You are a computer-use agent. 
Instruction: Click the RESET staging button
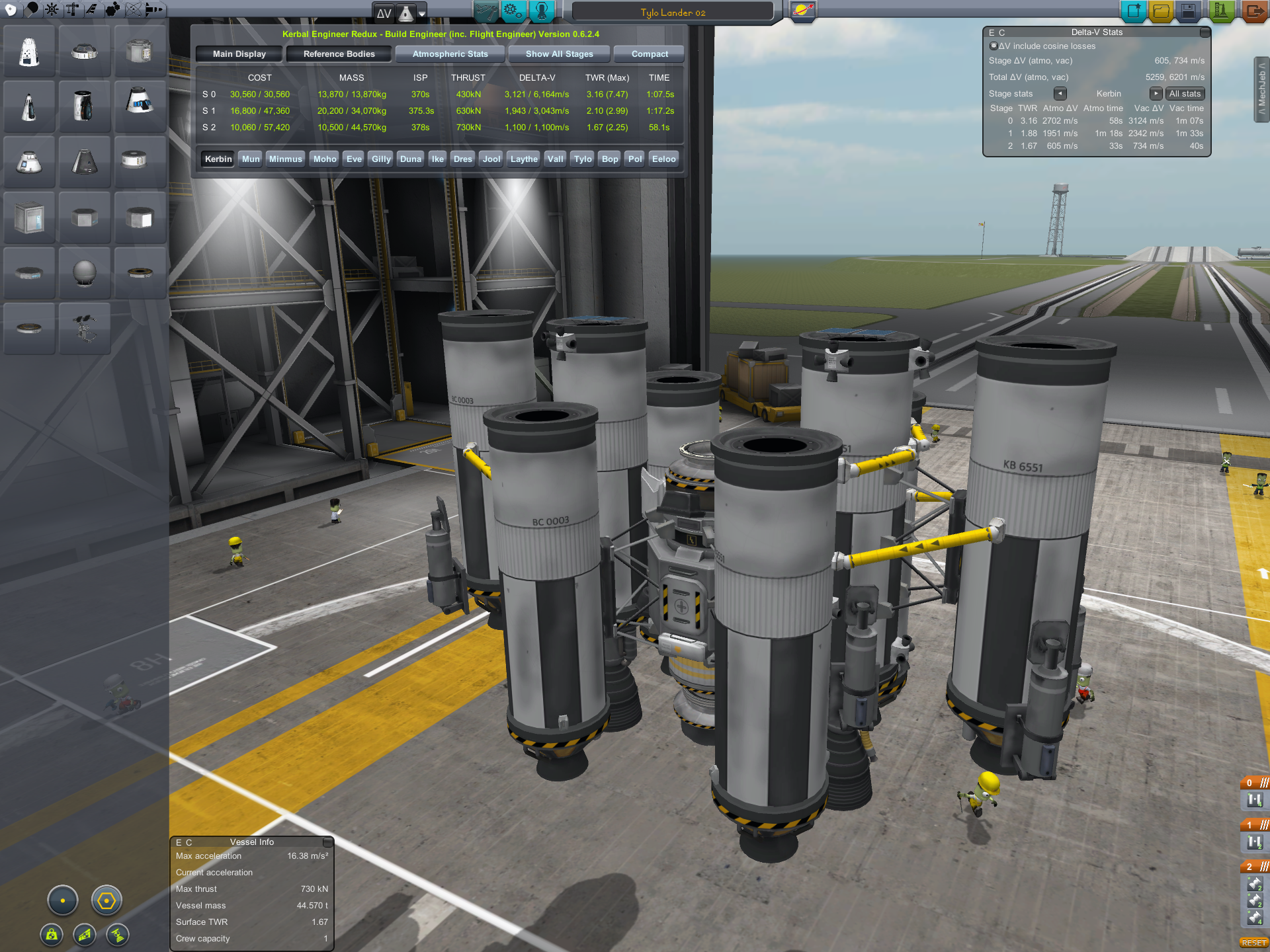[x=1254, y=943]
